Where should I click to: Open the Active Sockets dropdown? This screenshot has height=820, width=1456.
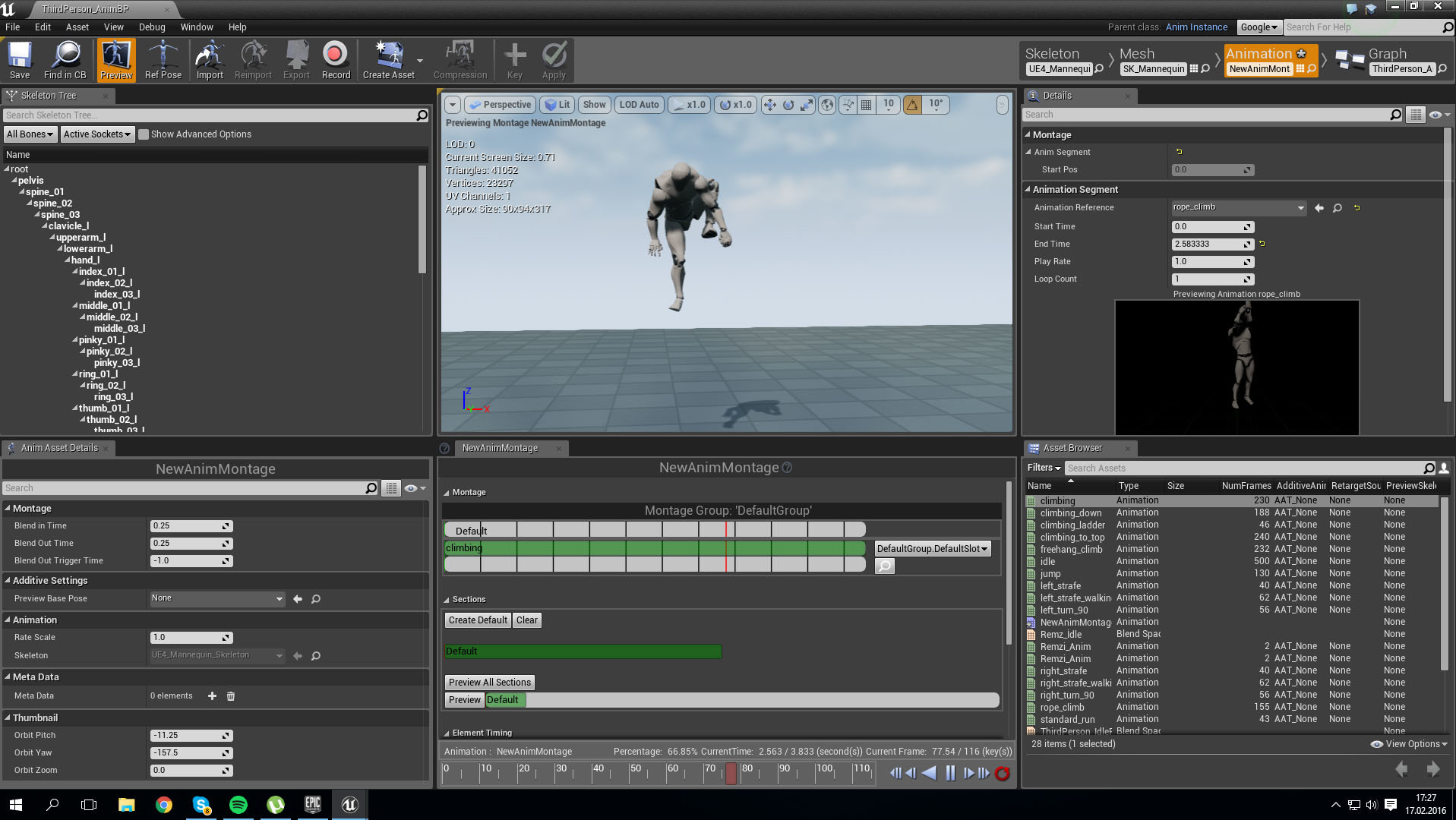pyautogui.click(x=97, y=134)
